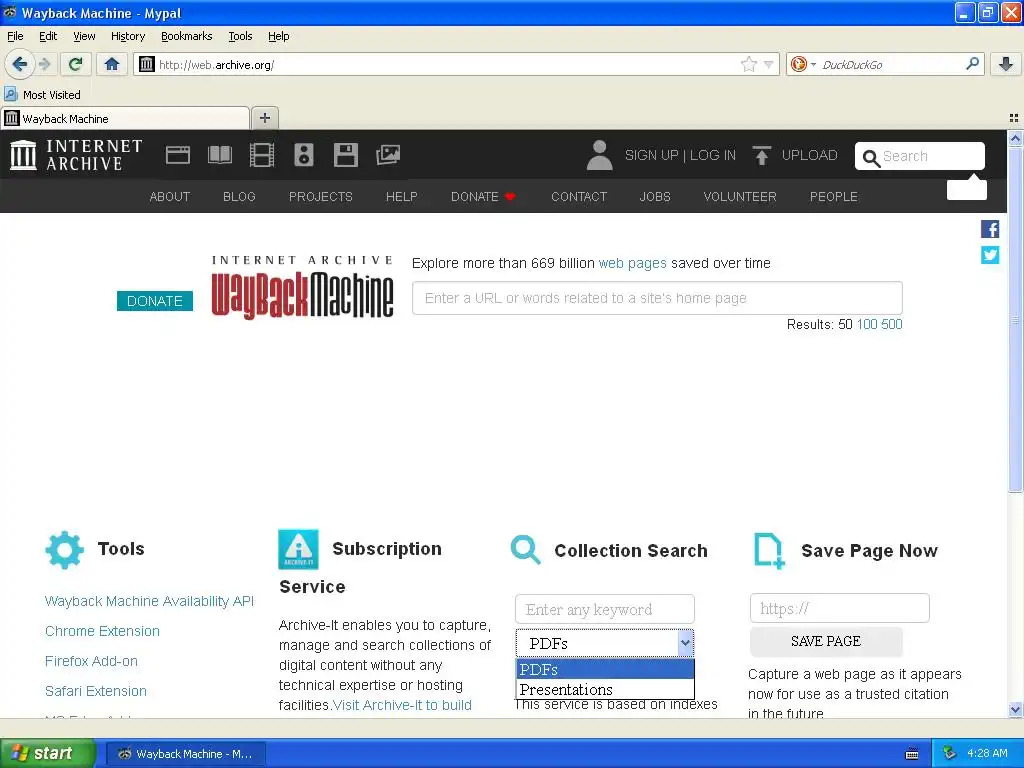Click the forward navigation arrow
This screenshot has height=768, width=1024.
click(x=45, y=64)
